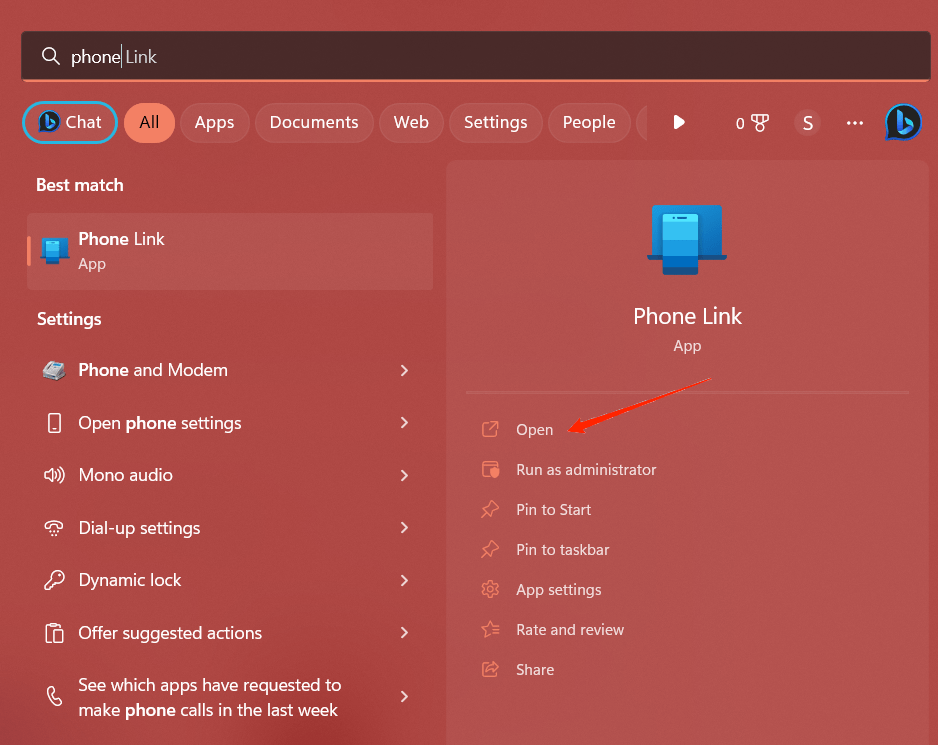Viewport: 938px width, 745px height.
Task: Click the Share icon
Action: coord(491,669)
